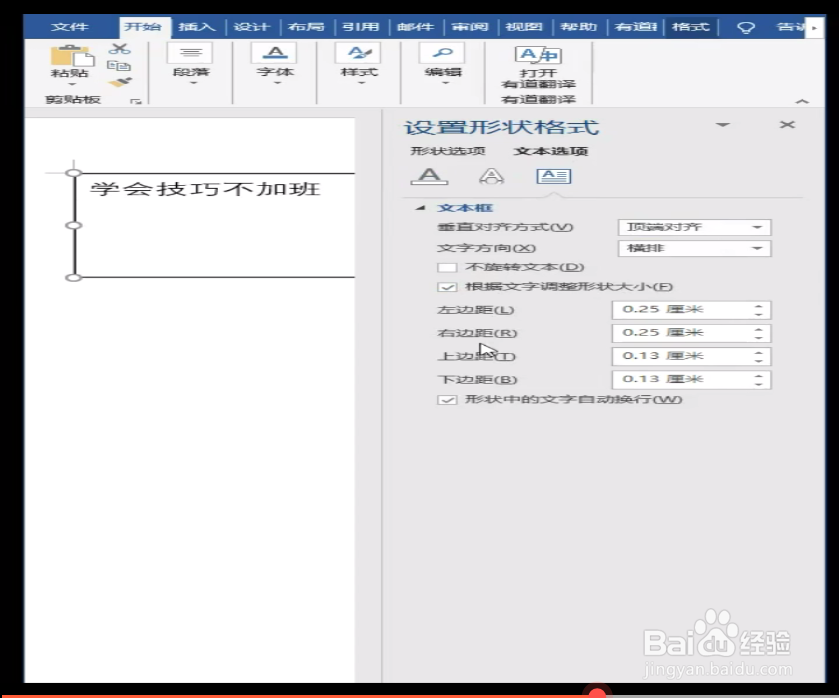Switch to the 布局 tab
The width and height of the screenshot is (839, 698).
tap(306, 27)
